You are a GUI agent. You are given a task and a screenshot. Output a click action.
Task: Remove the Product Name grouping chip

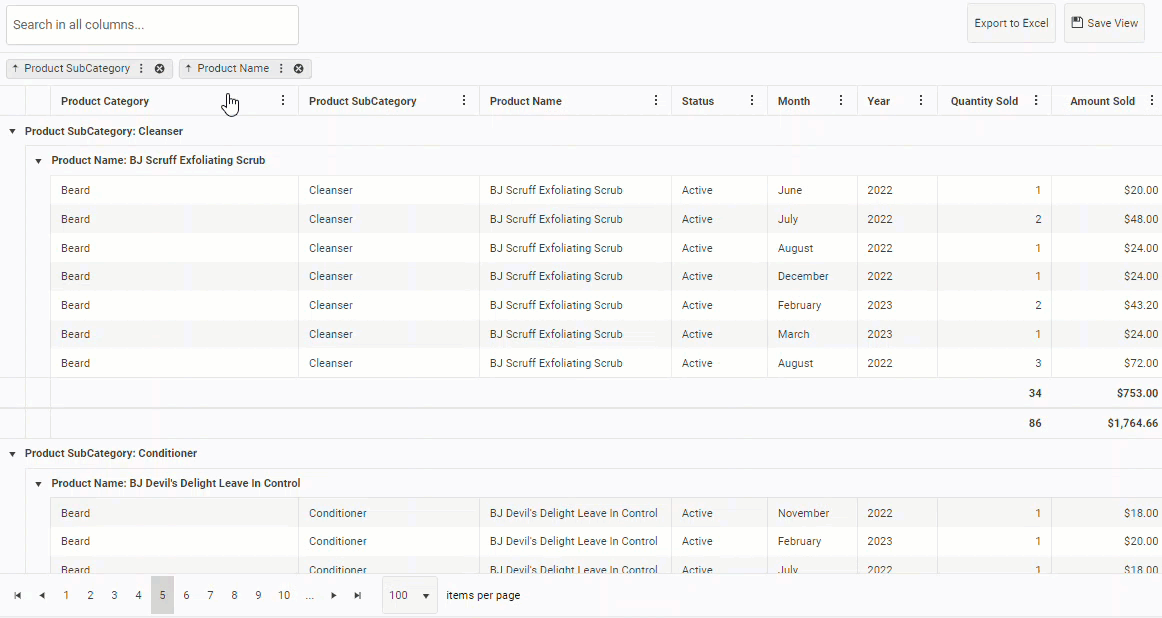click(299, 69)
